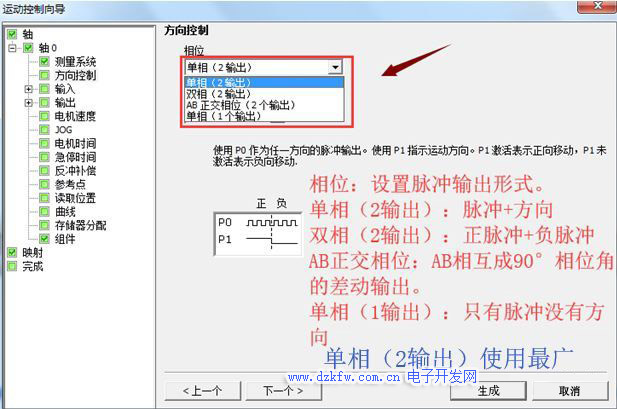Click the 取消 button
The image size is (617, 409).
(x=568, y=390)
